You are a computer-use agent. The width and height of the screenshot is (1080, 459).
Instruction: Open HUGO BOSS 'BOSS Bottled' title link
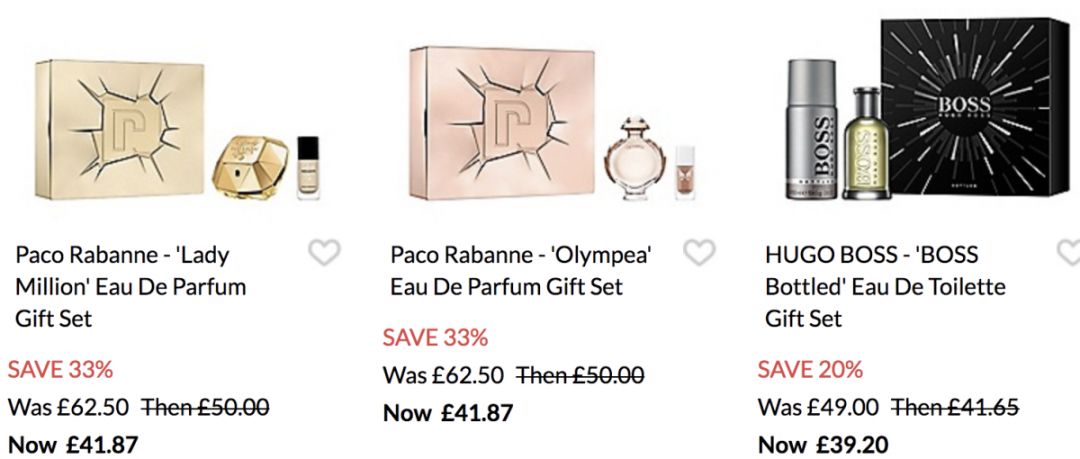coord(885,287)
